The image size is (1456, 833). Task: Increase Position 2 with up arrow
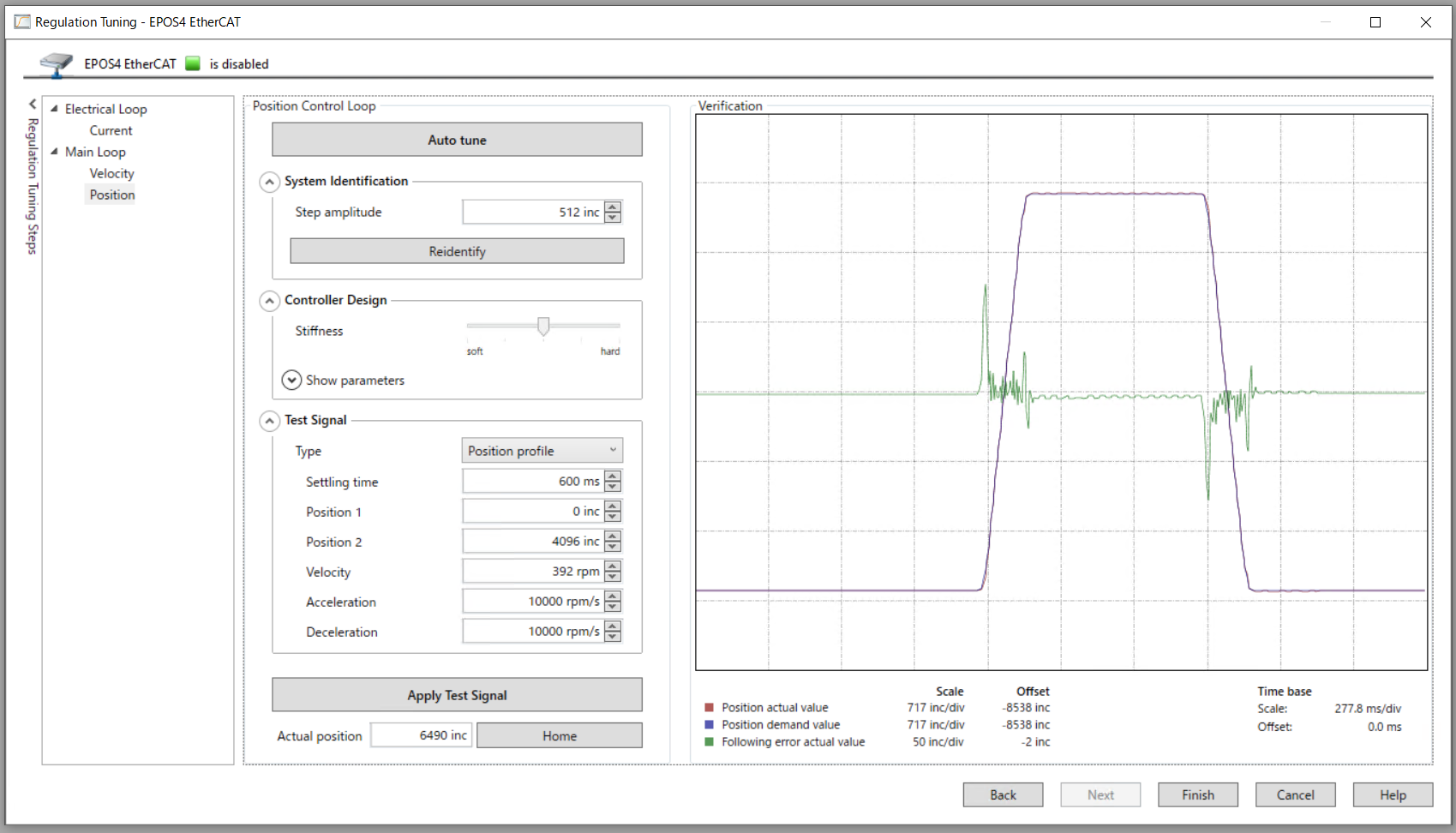pyautogui.click(x=613, y=536)
